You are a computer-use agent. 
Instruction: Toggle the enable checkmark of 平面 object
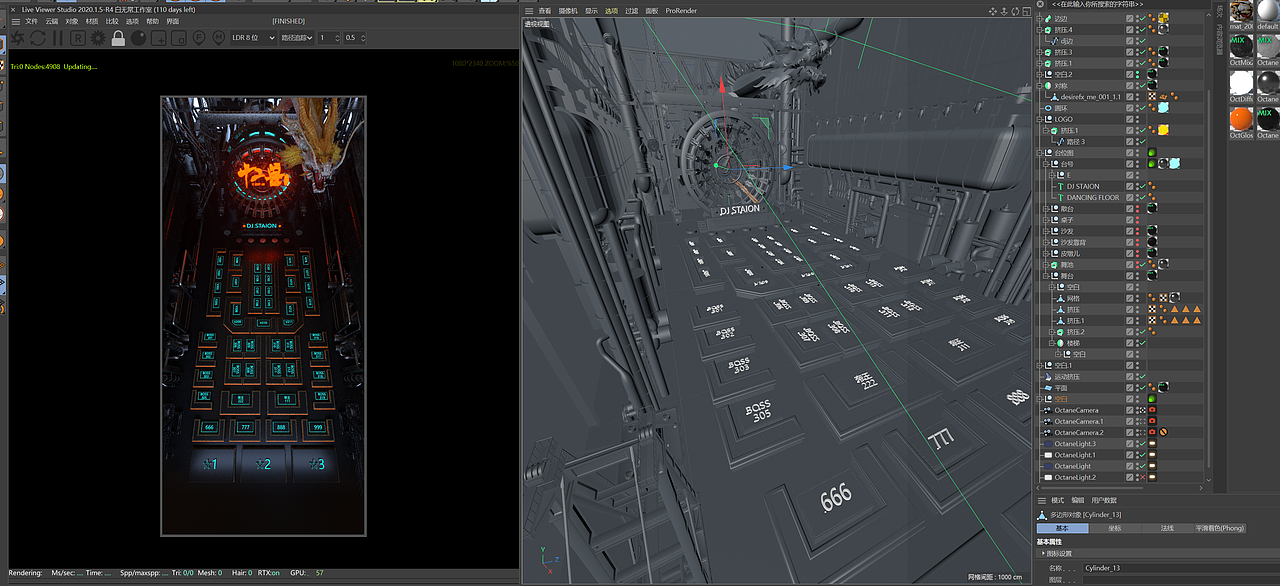click(1142, 387)
